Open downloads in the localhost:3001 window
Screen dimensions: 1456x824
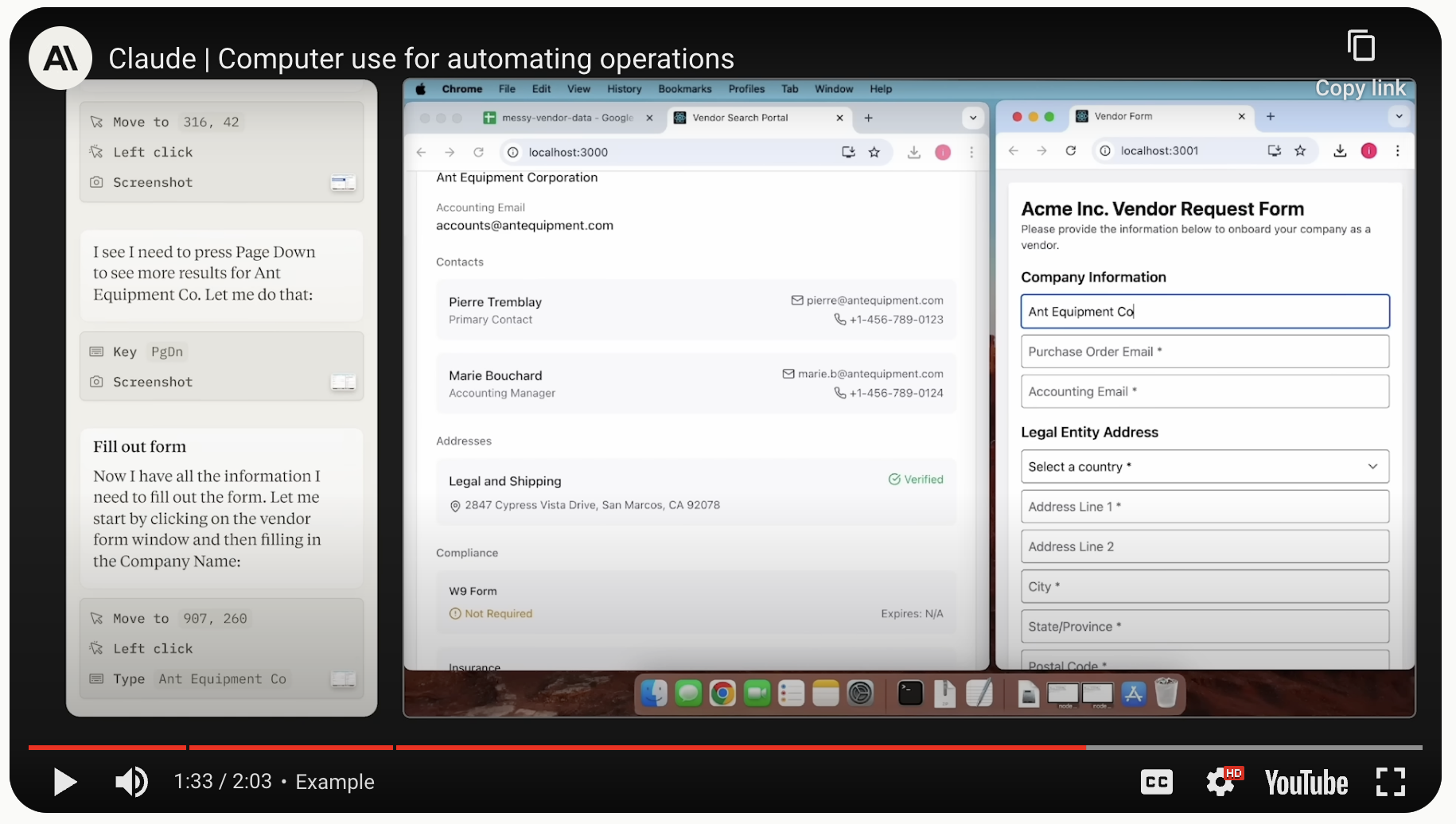click(1340, 150)
